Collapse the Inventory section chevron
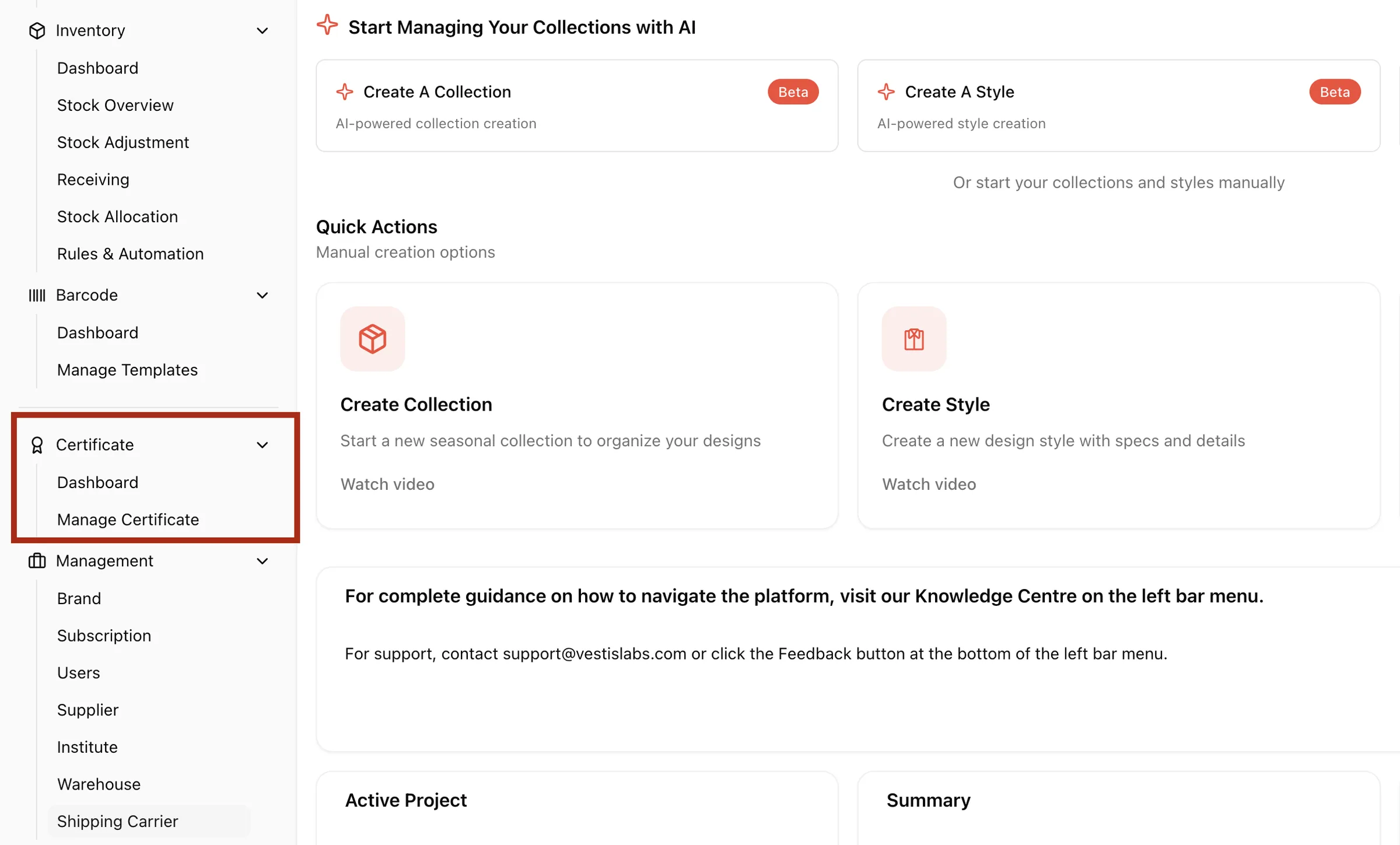 [x=262, y=30]
